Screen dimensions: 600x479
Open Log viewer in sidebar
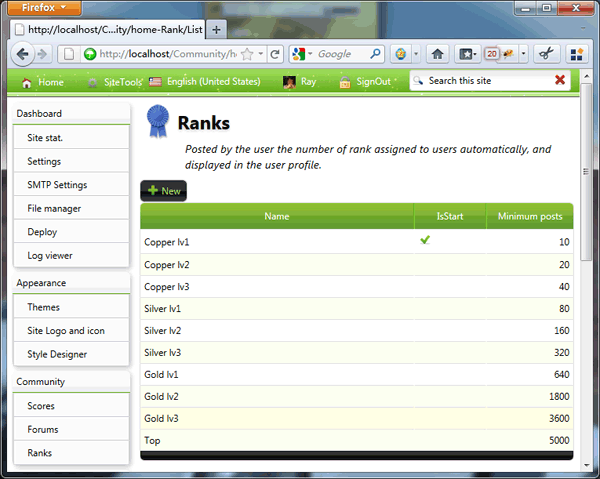(x=71, y=256)
